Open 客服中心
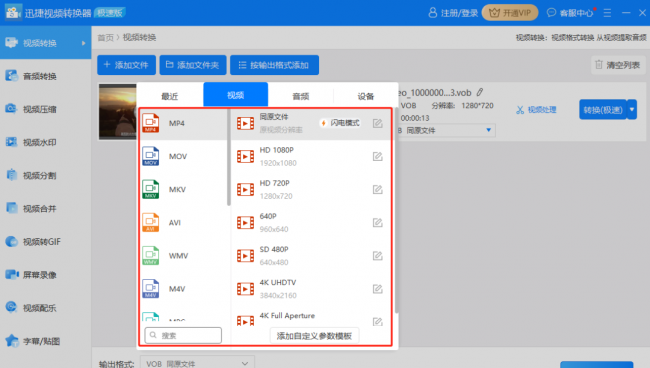 pos(570,13)
